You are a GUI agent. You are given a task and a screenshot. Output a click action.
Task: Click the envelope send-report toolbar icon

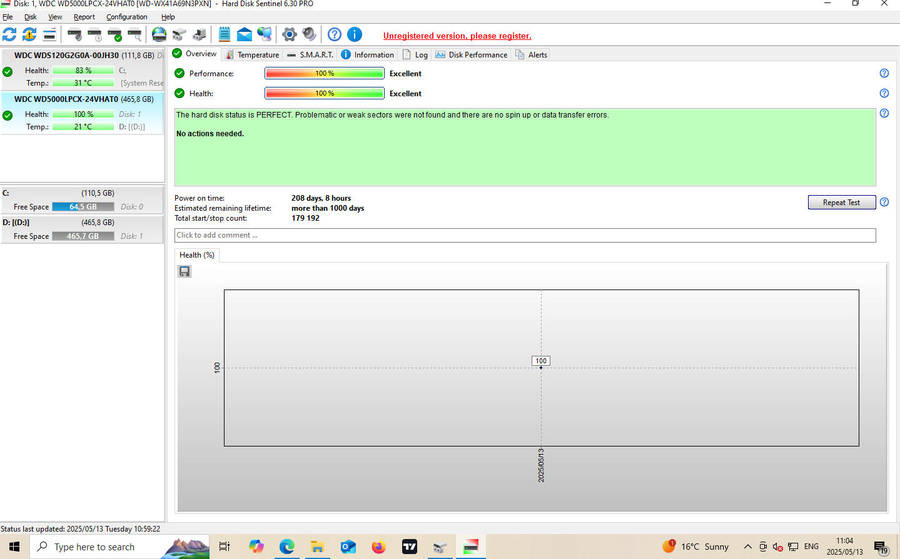[x=244, y=35]
